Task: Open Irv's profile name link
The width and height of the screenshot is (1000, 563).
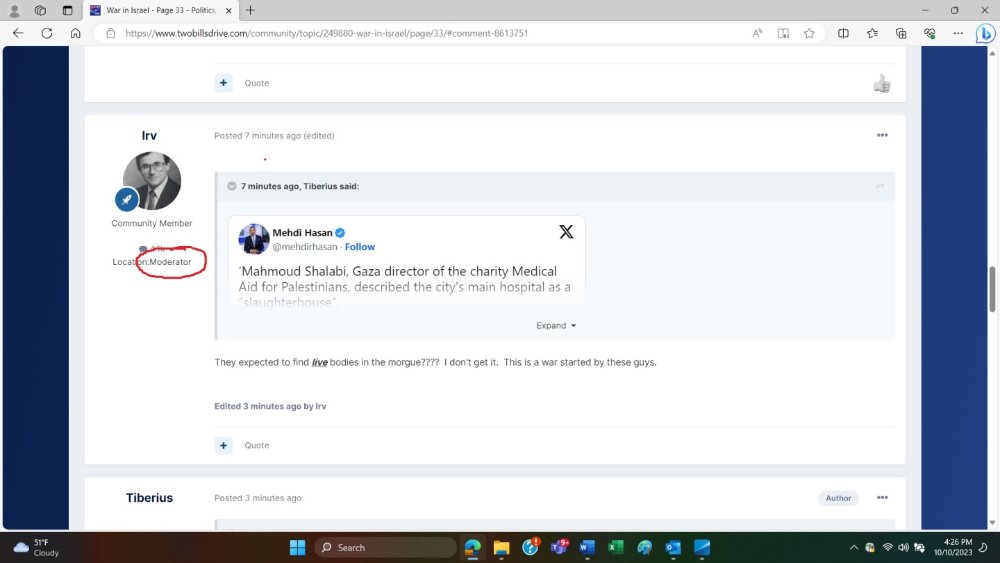Action: pos(149,135)
